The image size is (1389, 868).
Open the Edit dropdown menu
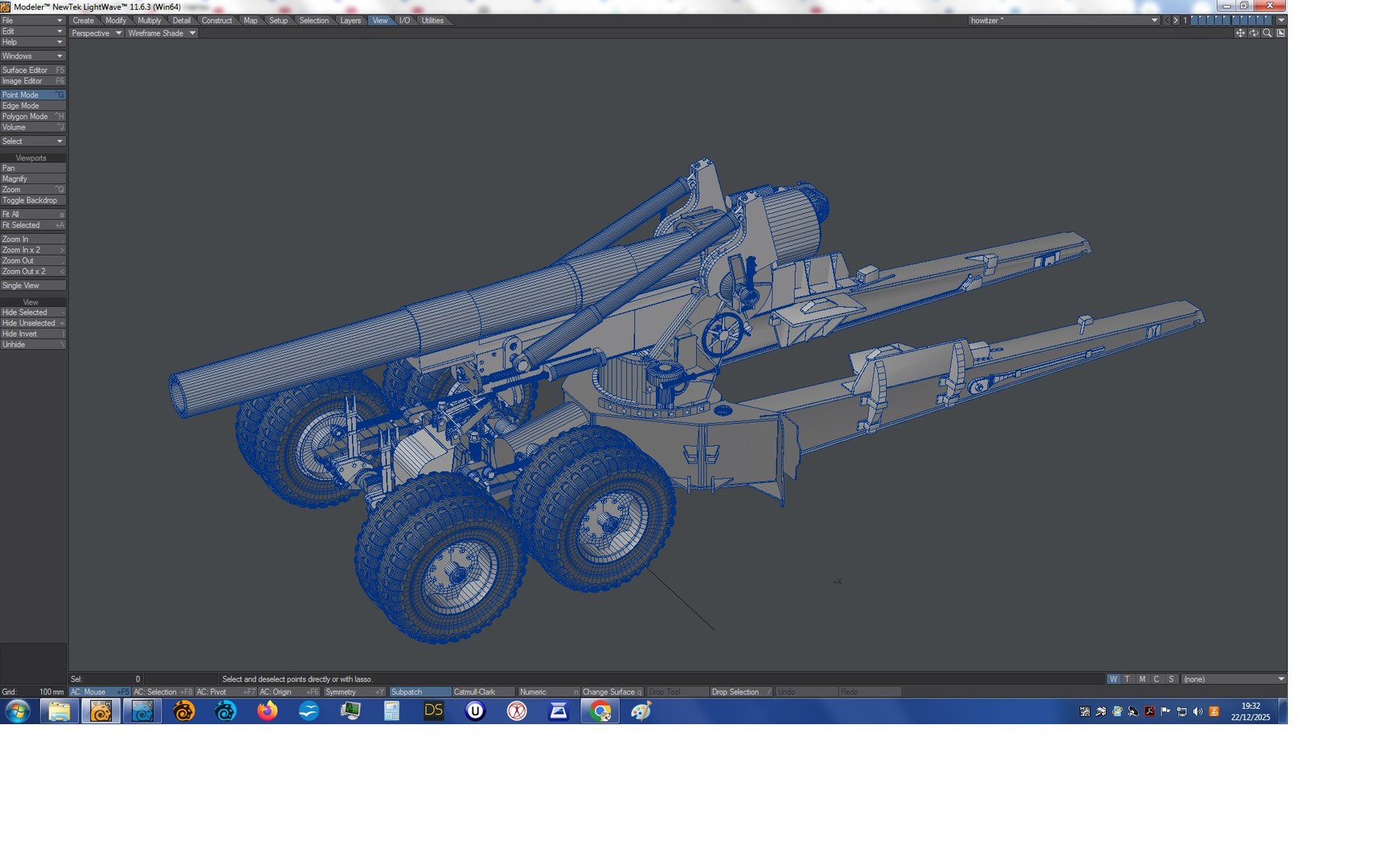pos(33,31)
